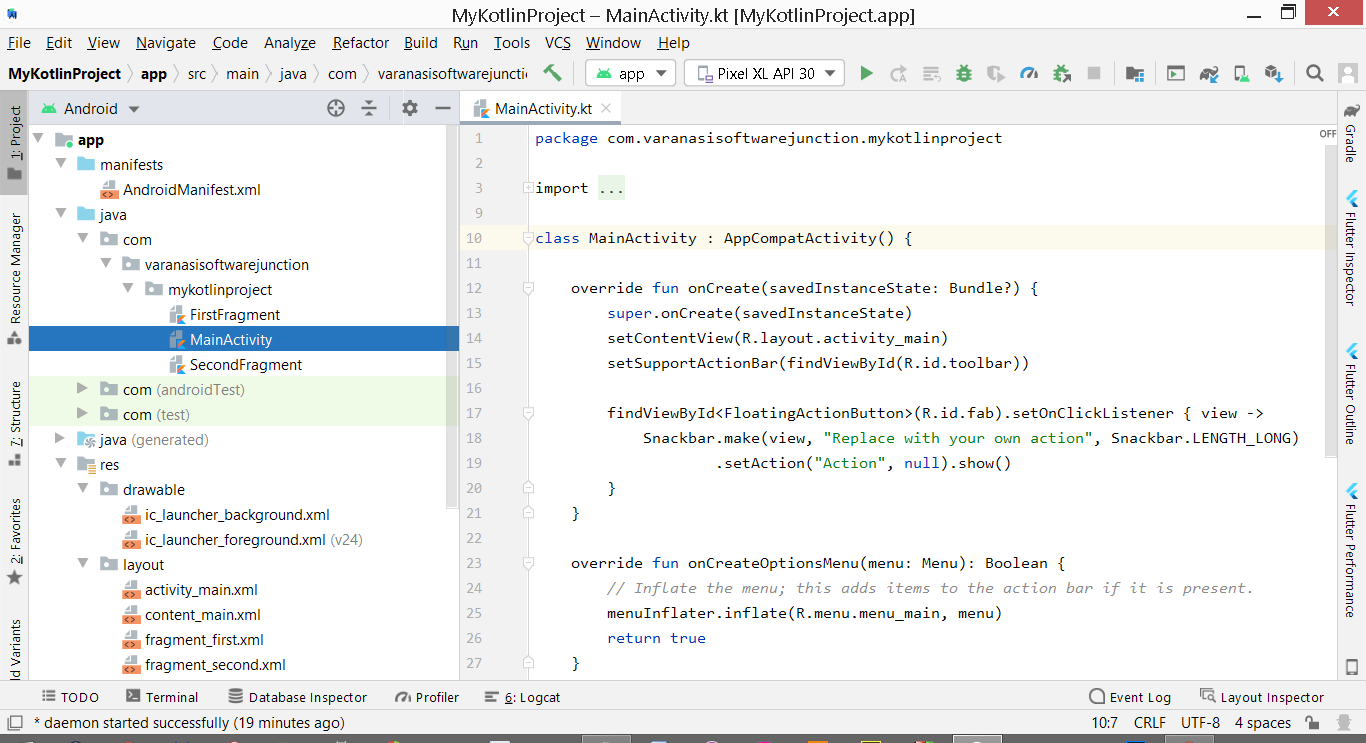Viewport: 1366px width, 743px height.
Task: Open the Analyze menu
Action: [290, 43]
